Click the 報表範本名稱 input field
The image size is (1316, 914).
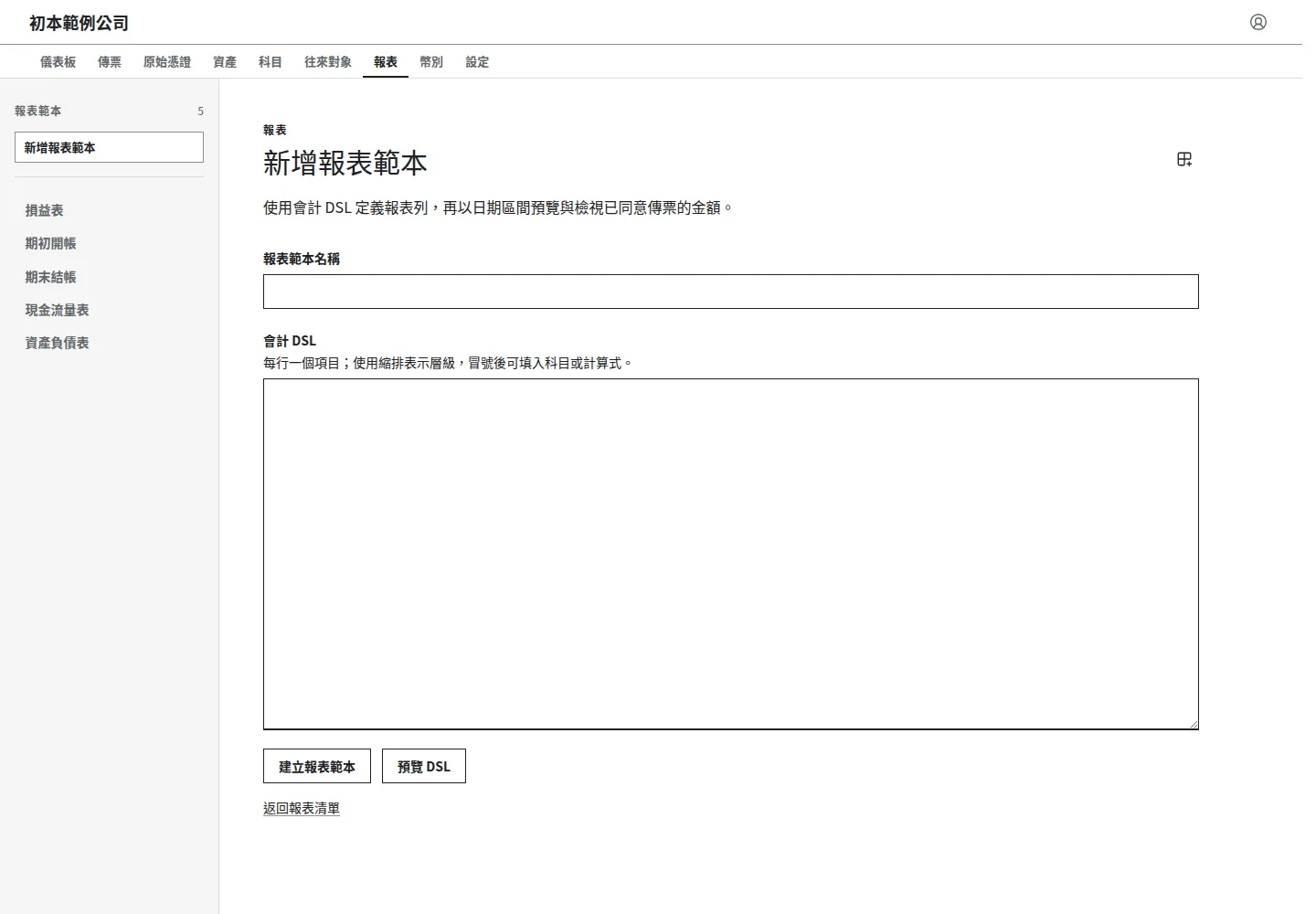coord(730,292)
